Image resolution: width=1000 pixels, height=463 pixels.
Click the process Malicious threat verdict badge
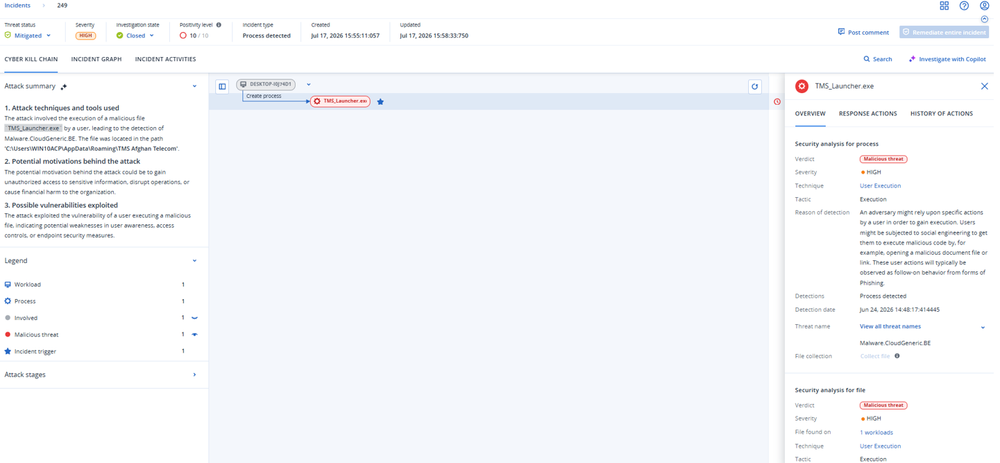pyautogui.click(x=883, y=159)
